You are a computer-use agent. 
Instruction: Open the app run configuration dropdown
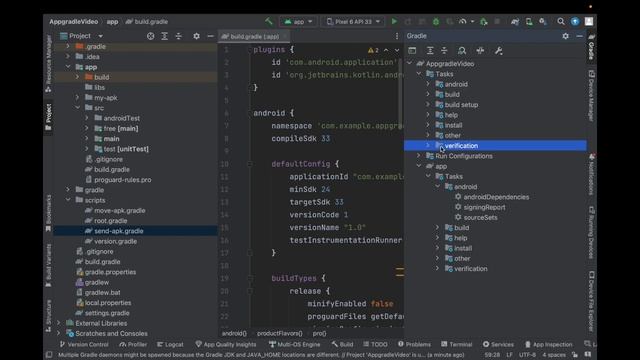(298, 21)
